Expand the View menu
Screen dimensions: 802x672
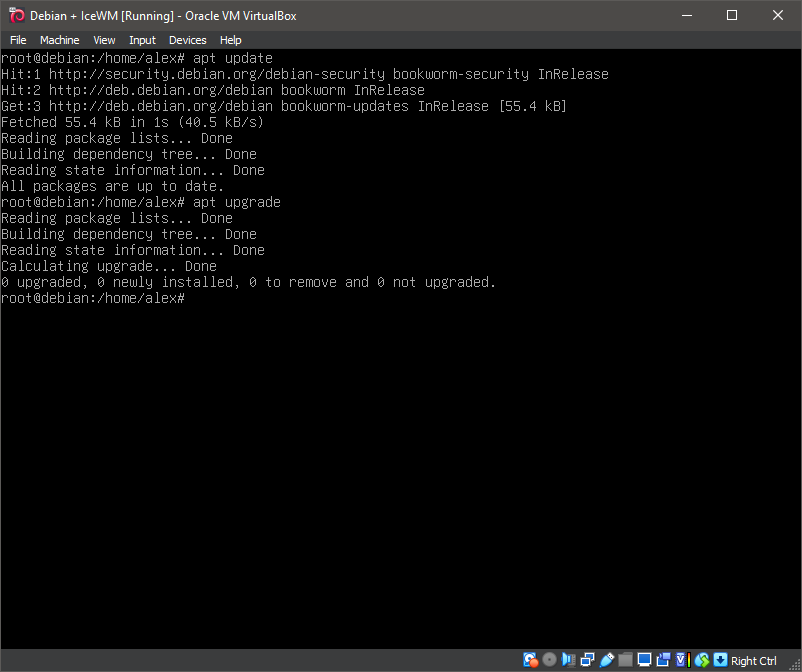click(104, 40)
